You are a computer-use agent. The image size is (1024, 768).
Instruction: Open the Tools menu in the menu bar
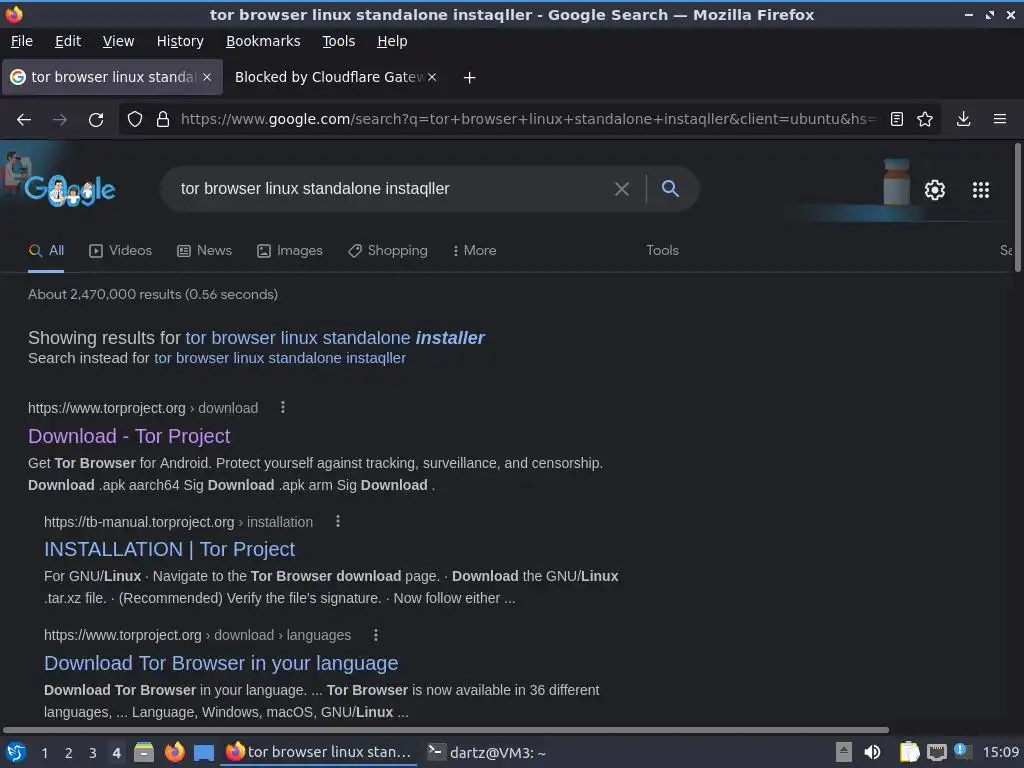[x=338, y=41]
